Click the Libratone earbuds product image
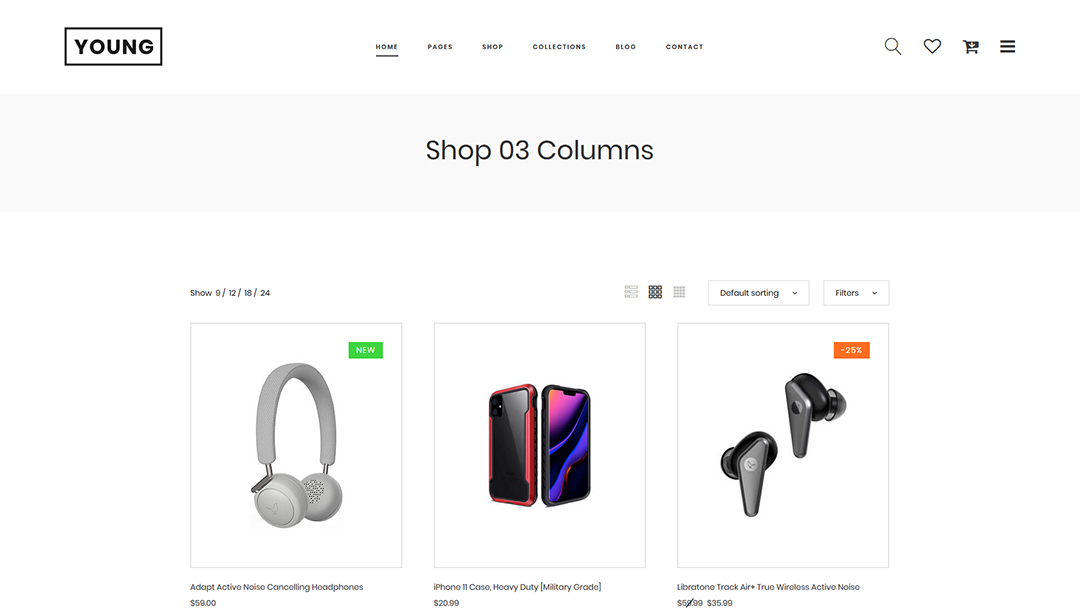The width and height of the screenshot is (1080, 608). coord(783,445)
